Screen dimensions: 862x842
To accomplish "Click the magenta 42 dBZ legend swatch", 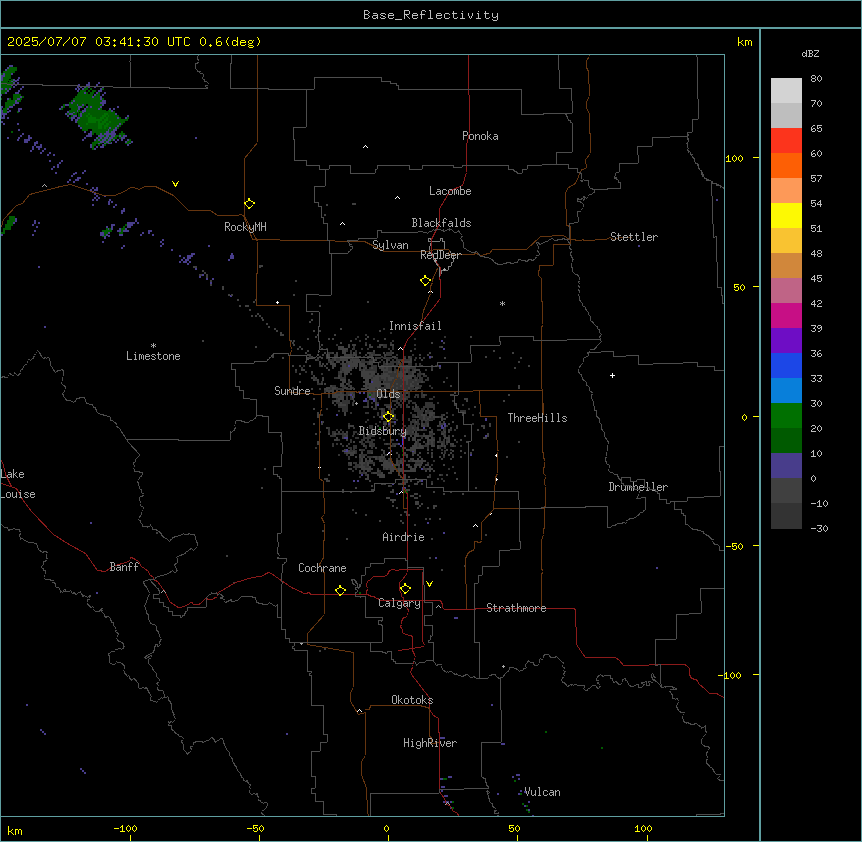I will [x=786, y=315].
